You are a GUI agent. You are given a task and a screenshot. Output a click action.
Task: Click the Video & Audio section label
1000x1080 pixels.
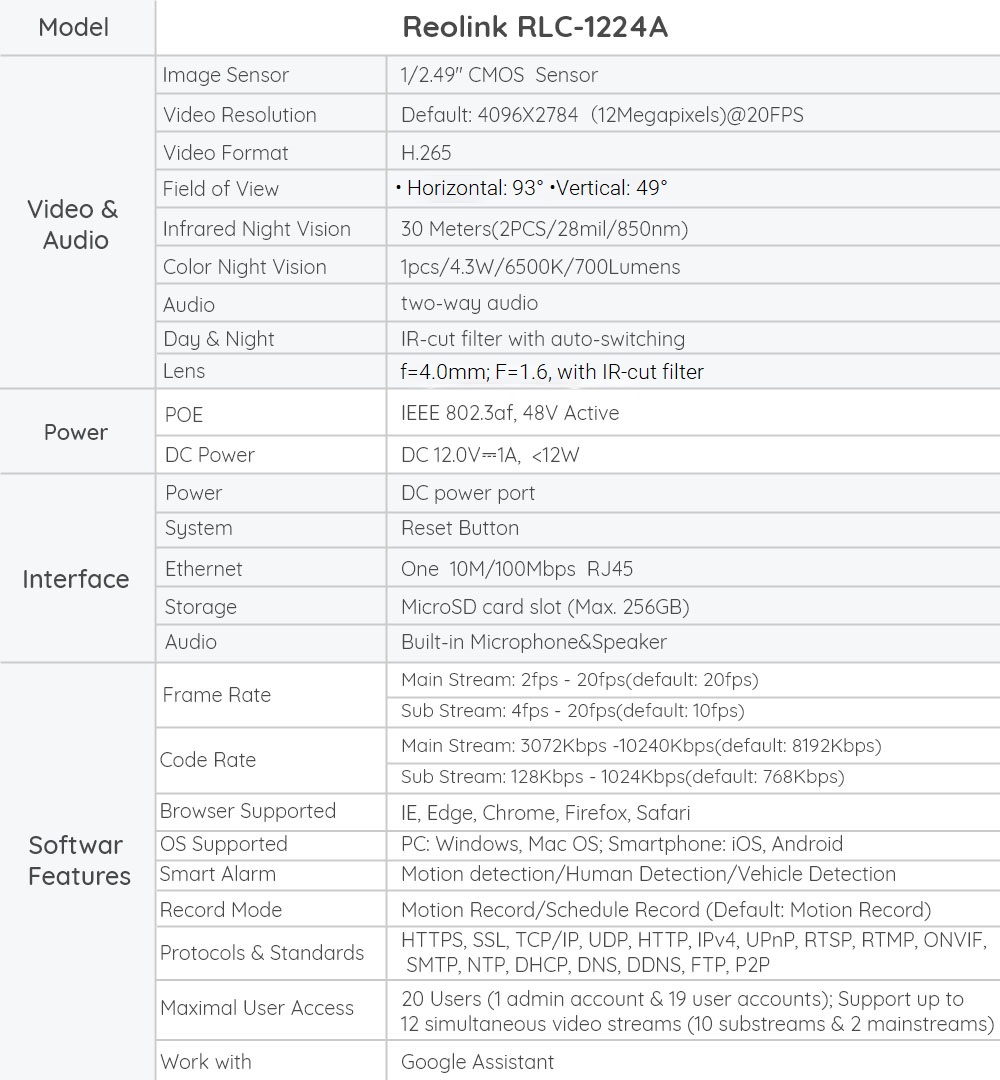point(75,224)
